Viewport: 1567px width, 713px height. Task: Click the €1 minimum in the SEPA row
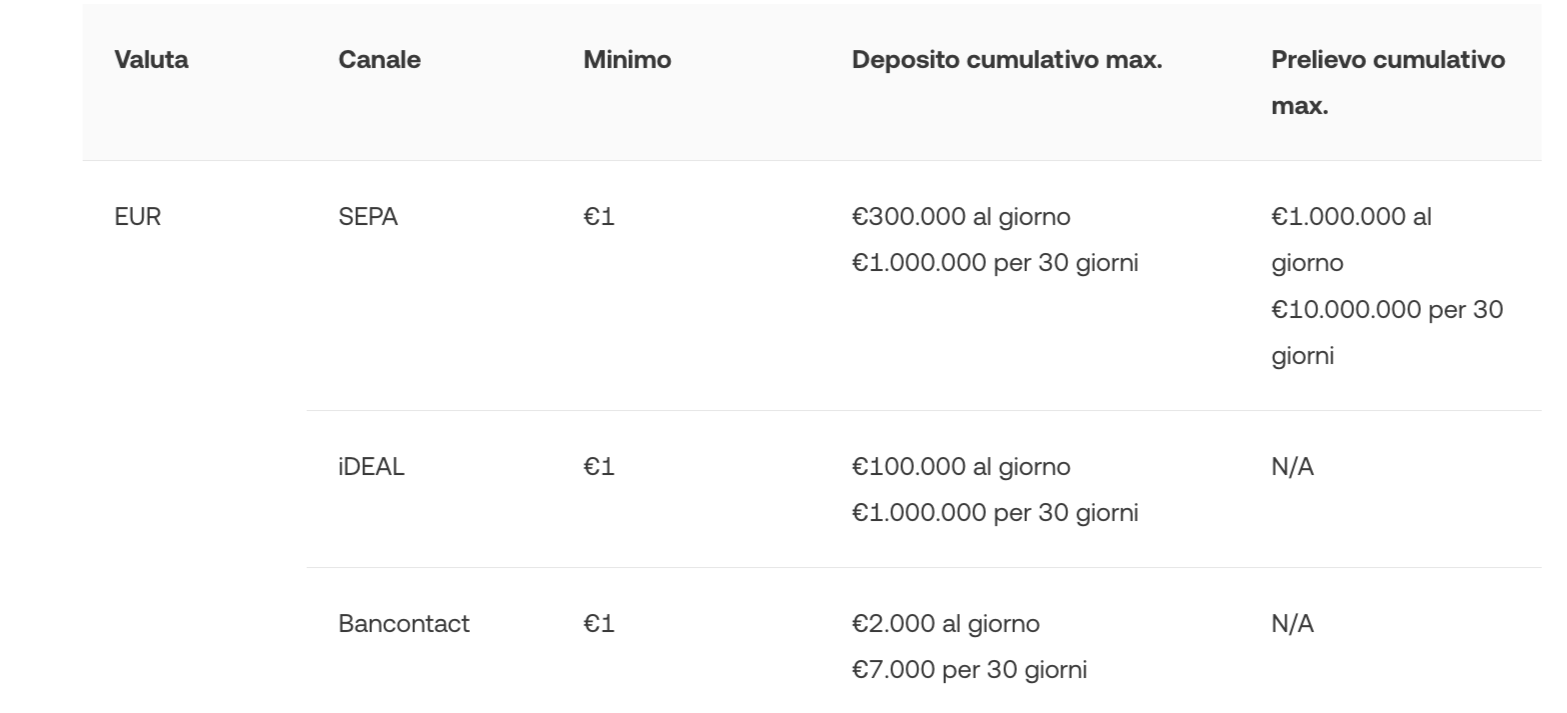599,217
